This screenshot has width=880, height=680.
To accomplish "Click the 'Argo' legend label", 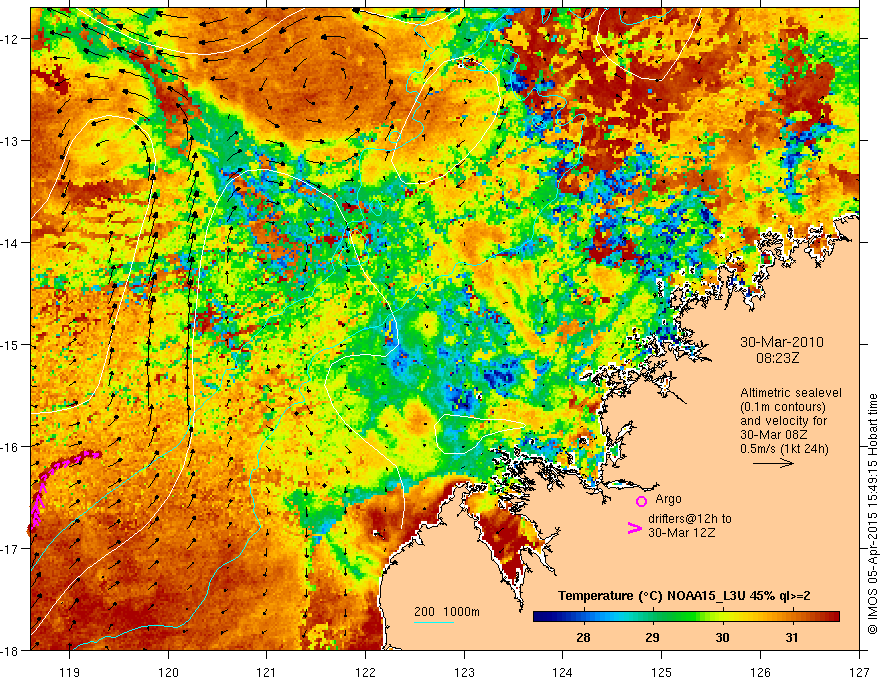I will pos(668,499).
